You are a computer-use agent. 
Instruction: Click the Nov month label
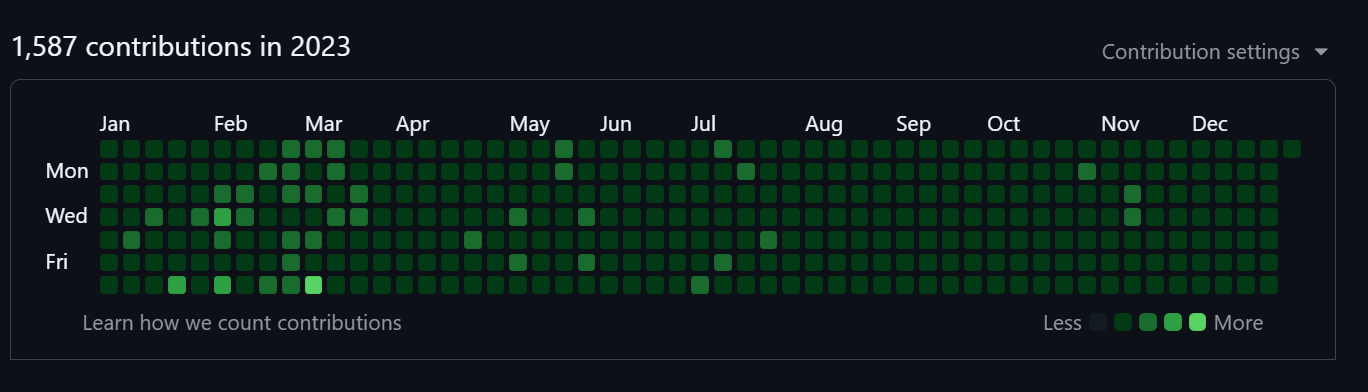point(1121,124)
